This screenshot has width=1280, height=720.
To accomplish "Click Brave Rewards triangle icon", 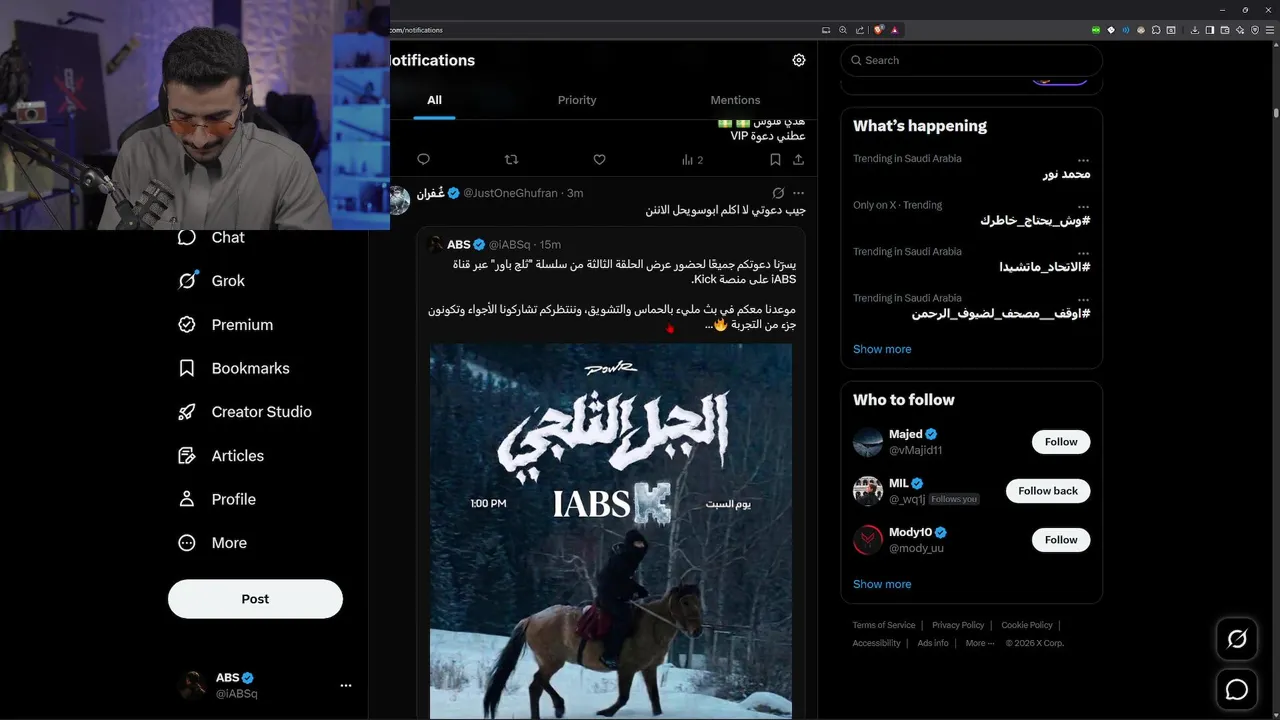I will tap(895, 30).
